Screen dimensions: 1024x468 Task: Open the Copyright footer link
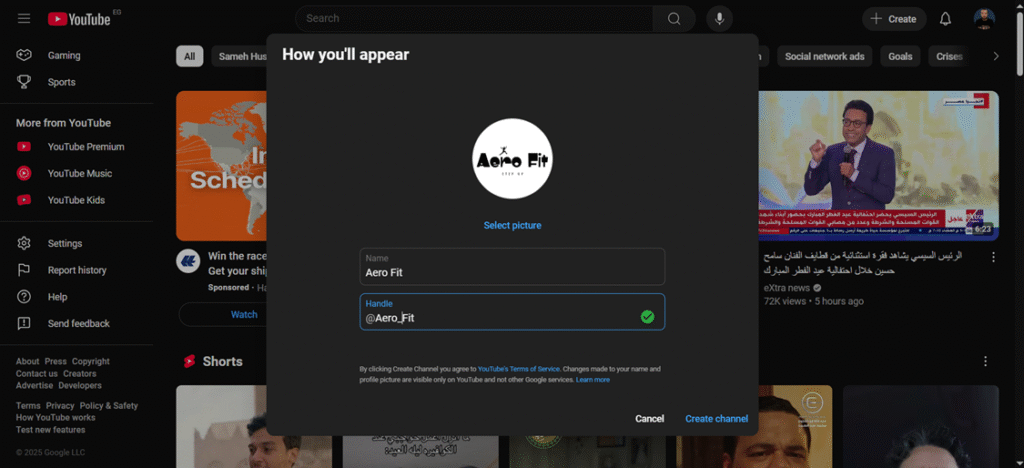pos(91,362)
